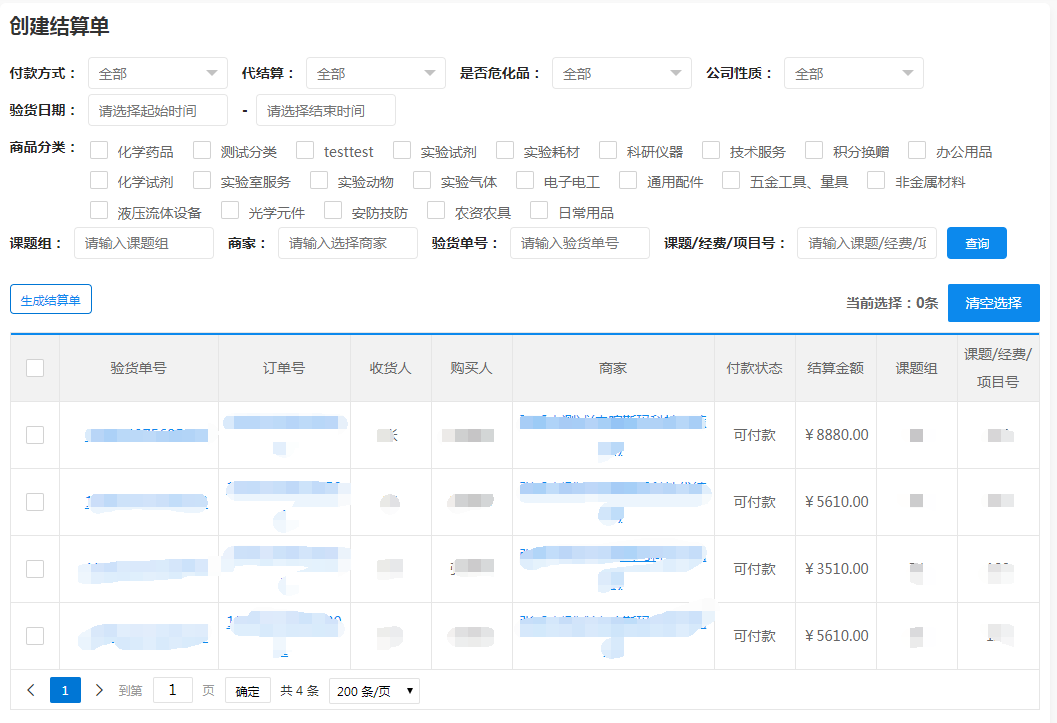Expand the 是否危化品 dropdown
This screenshot has width=1057, height=723.
(621, 73)
